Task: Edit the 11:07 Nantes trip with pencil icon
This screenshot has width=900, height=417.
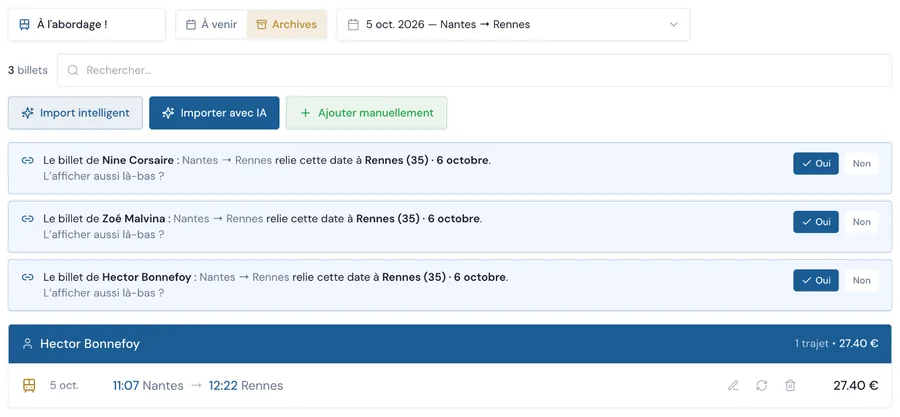Action: point(733,385)
